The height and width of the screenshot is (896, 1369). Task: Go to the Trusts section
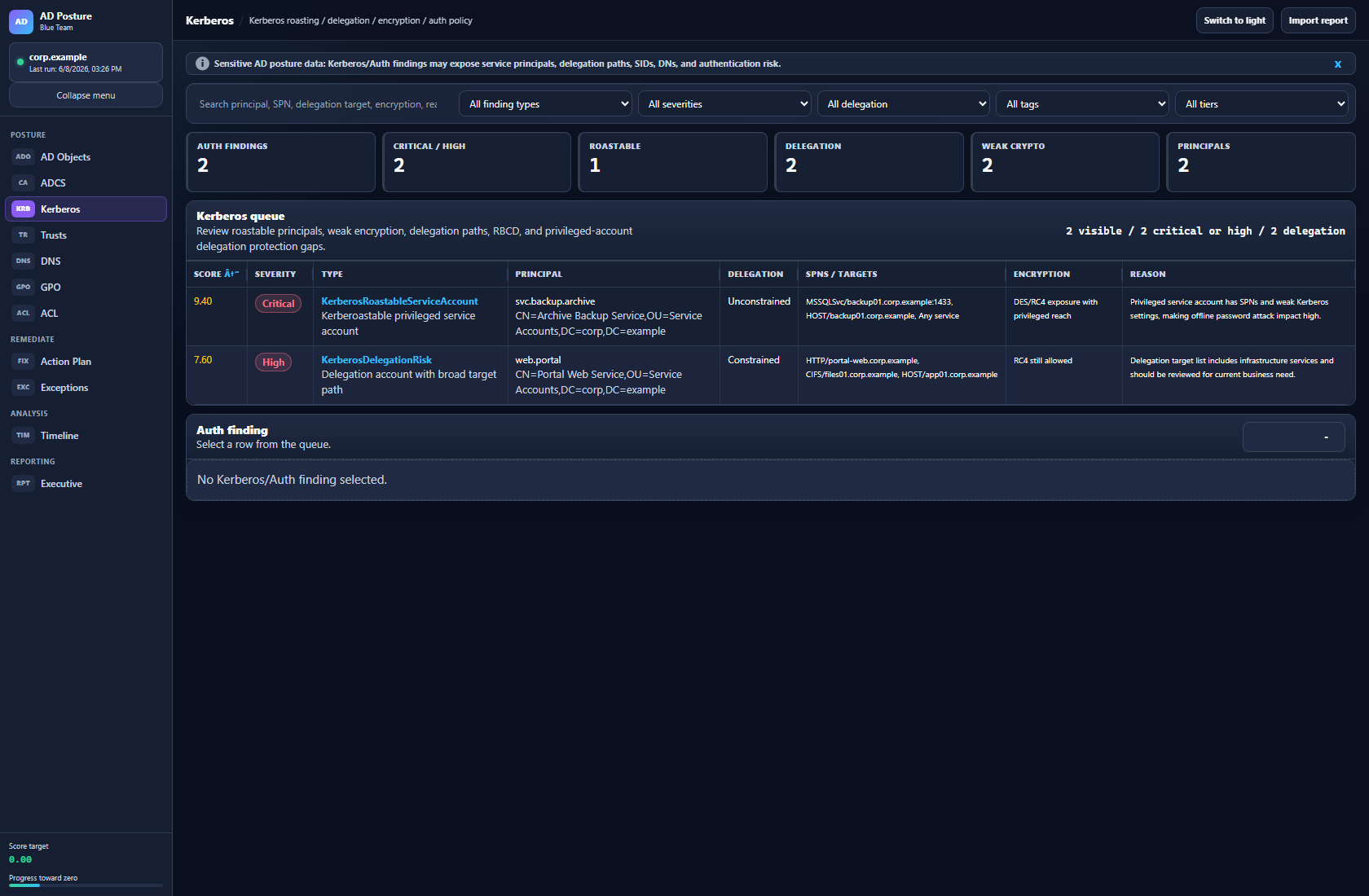tap(86, 235)
